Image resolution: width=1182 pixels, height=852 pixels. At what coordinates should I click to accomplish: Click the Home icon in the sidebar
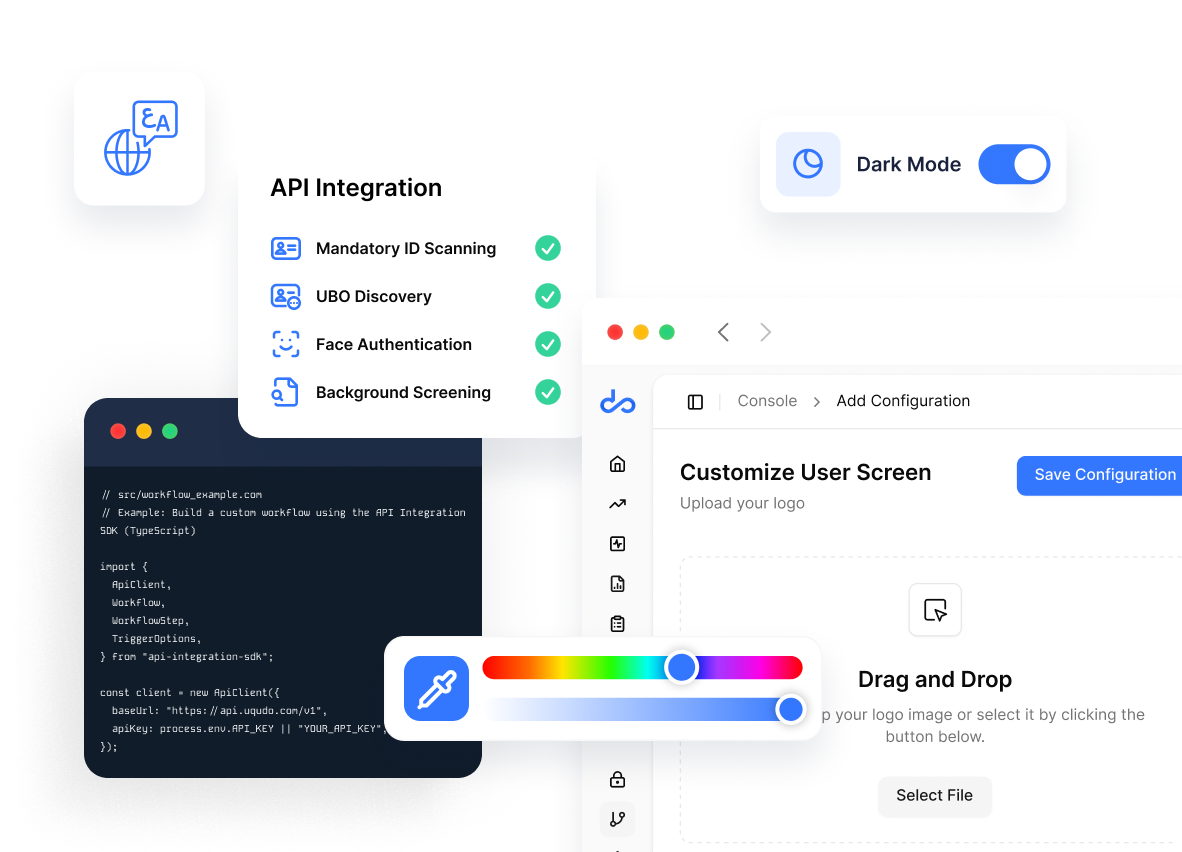(x=617, y=464)
